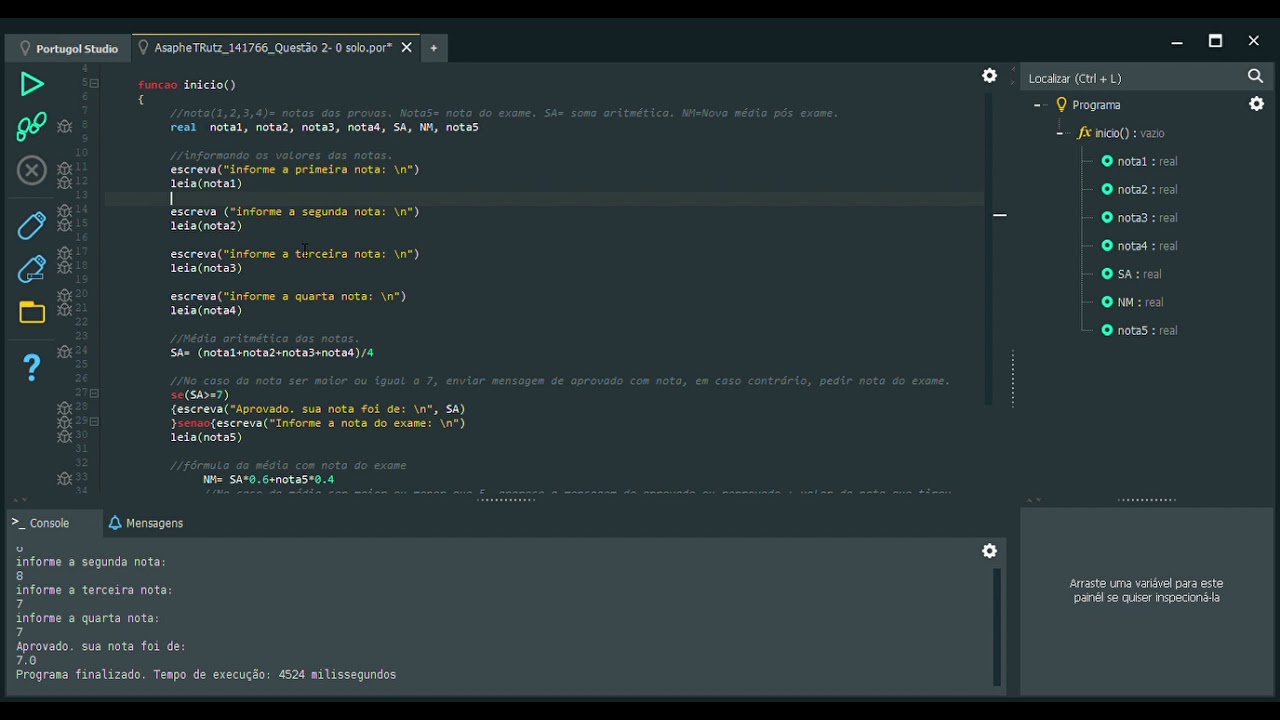Image resolution: width=1280 pixels, height=720 pixels.
Task: Click the SA= (nota1+nota2+nota3+nota4)/4 line
Action: (x=272, y=352)
